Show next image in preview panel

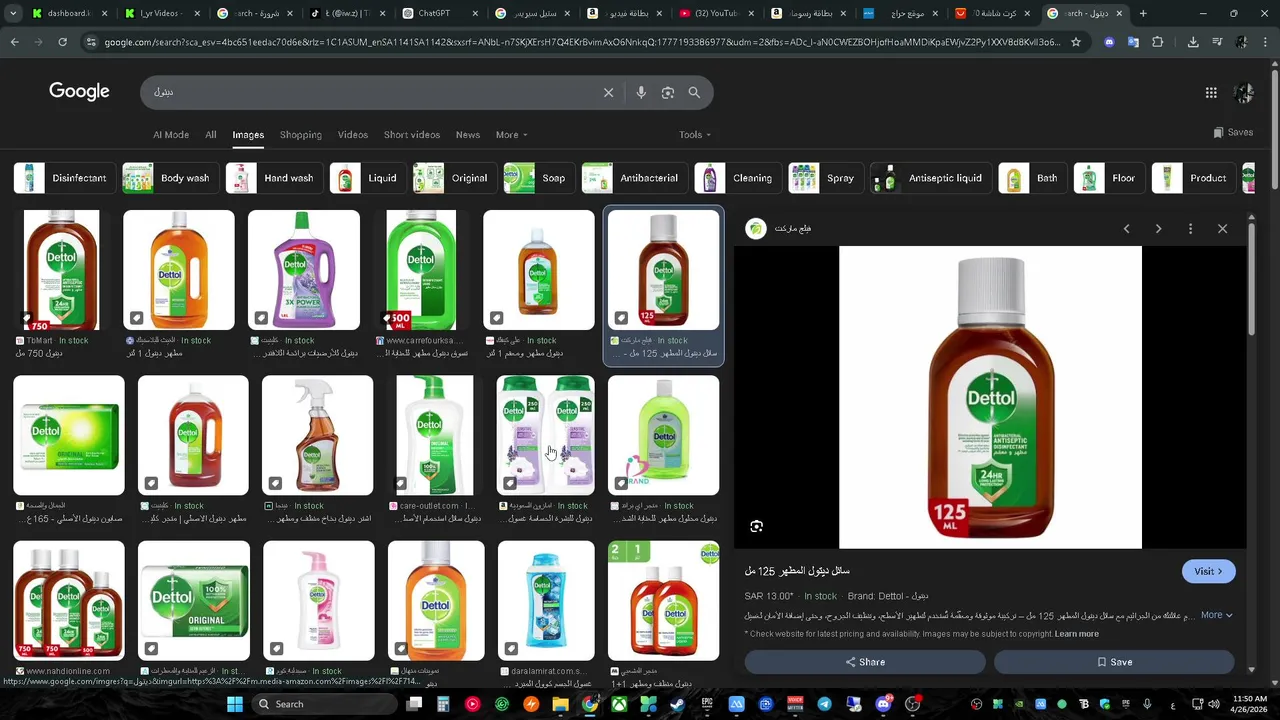1158,229
